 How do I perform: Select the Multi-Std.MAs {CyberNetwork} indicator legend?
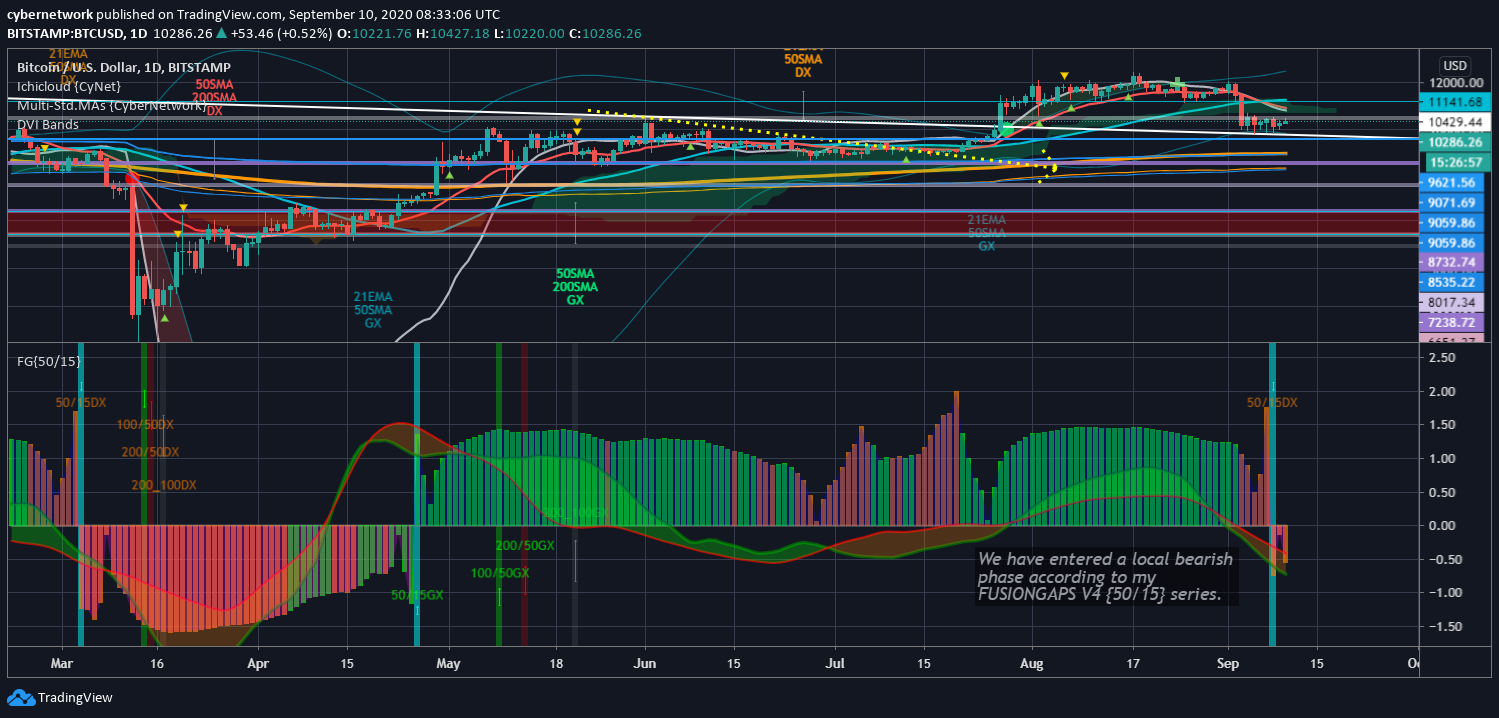click(x=110, y=105)
